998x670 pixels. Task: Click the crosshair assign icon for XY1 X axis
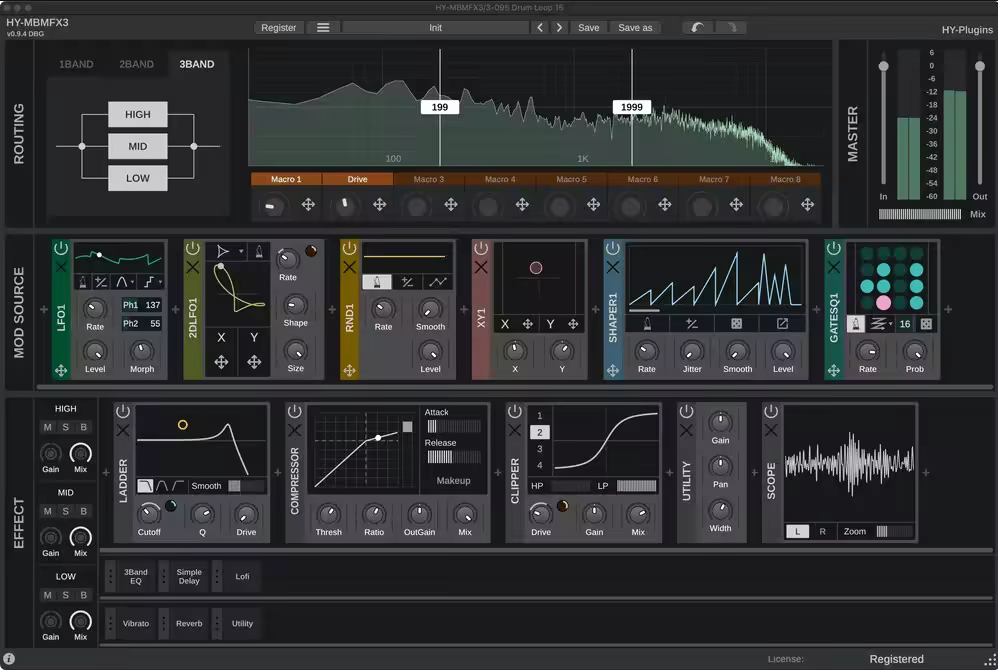tap(528, 325)
